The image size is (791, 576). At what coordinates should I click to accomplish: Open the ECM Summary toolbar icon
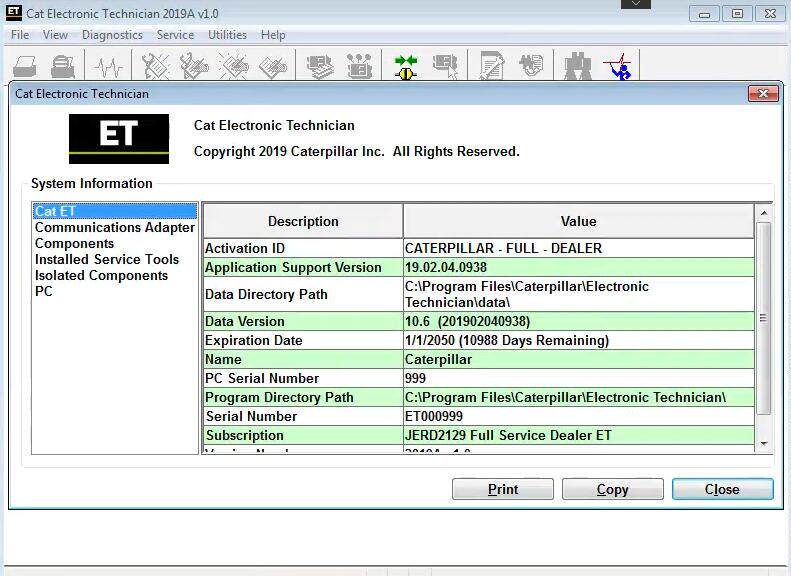click(320, 66)
